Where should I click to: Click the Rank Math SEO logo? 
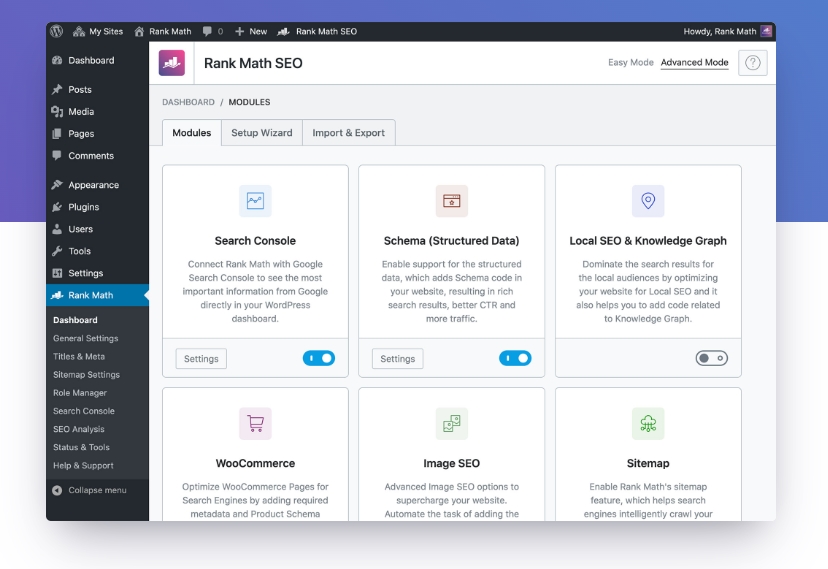(172, 63)
